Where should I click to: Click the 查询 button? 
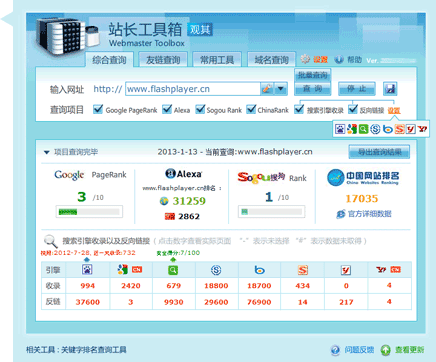pyautogui.click(x=313, y=89)
